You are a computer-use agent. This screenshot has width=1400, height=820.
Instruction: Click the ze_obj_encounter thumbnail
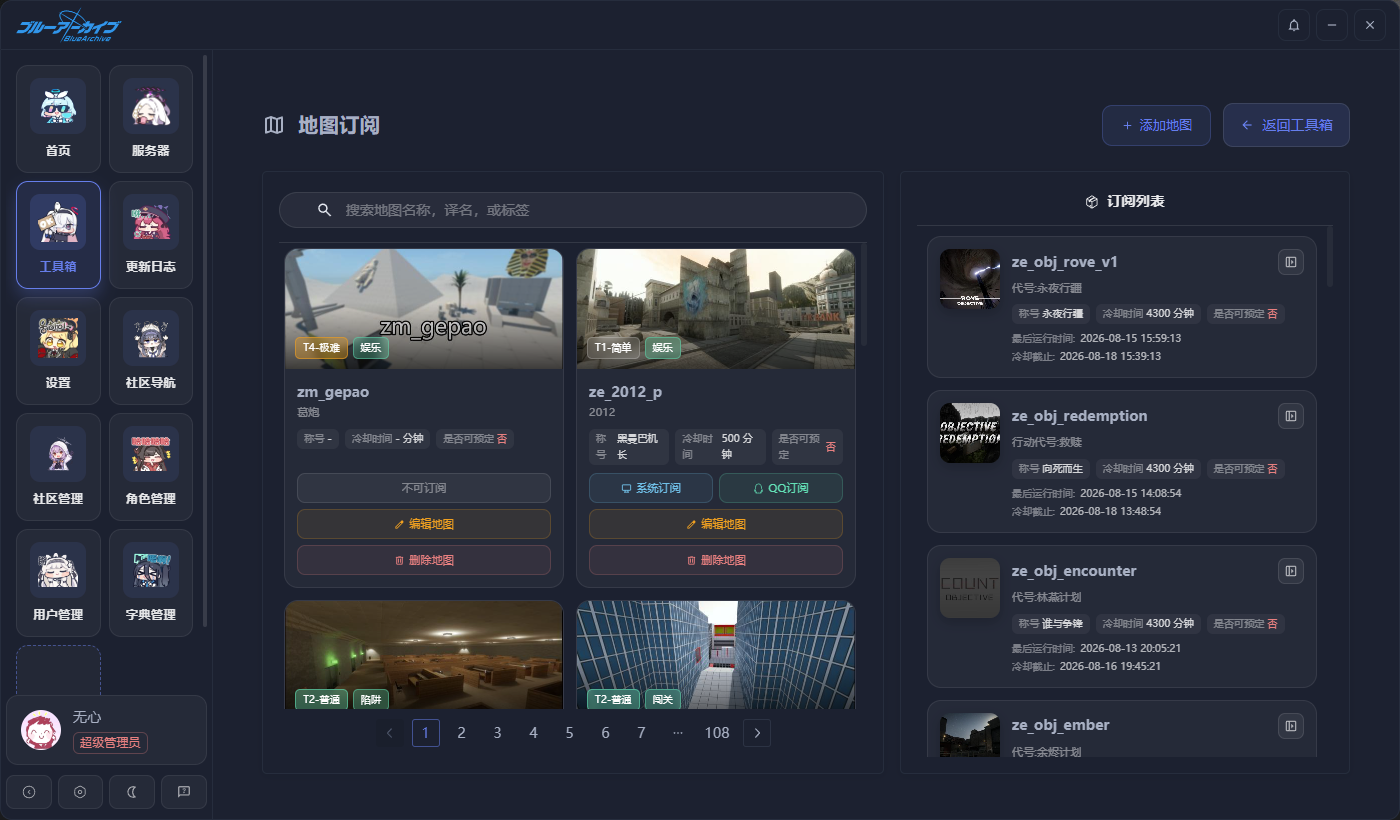[x=970, y=588]
